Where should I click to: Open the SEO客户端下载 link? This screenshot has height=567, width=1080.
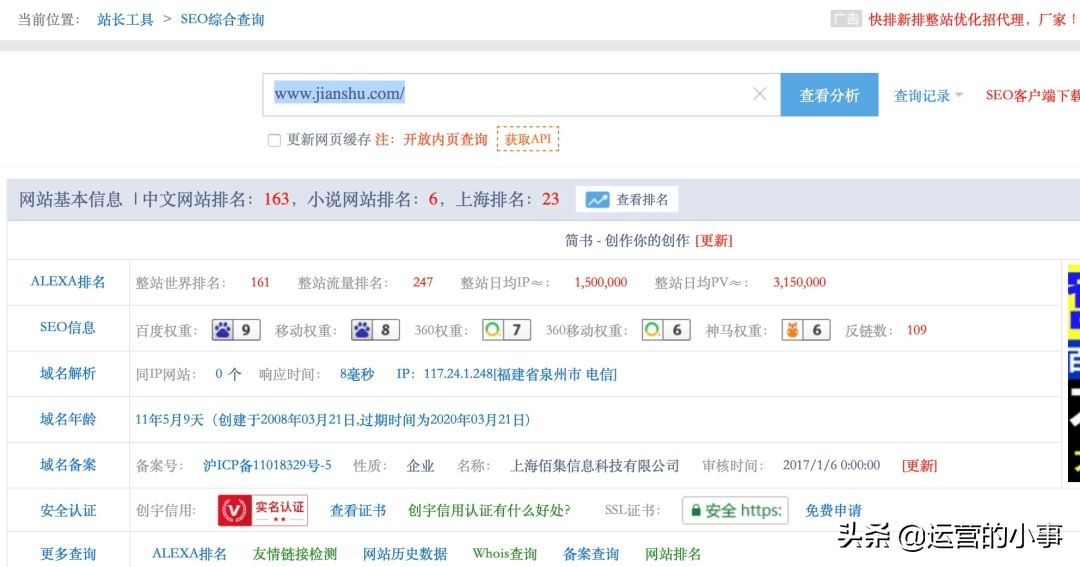[x=1032, y=96]
